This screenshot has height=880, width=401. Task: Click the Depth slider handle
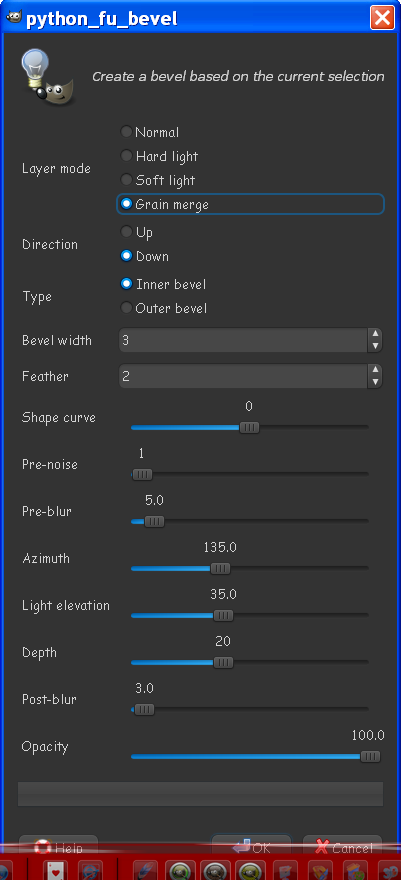pos(223,662)
